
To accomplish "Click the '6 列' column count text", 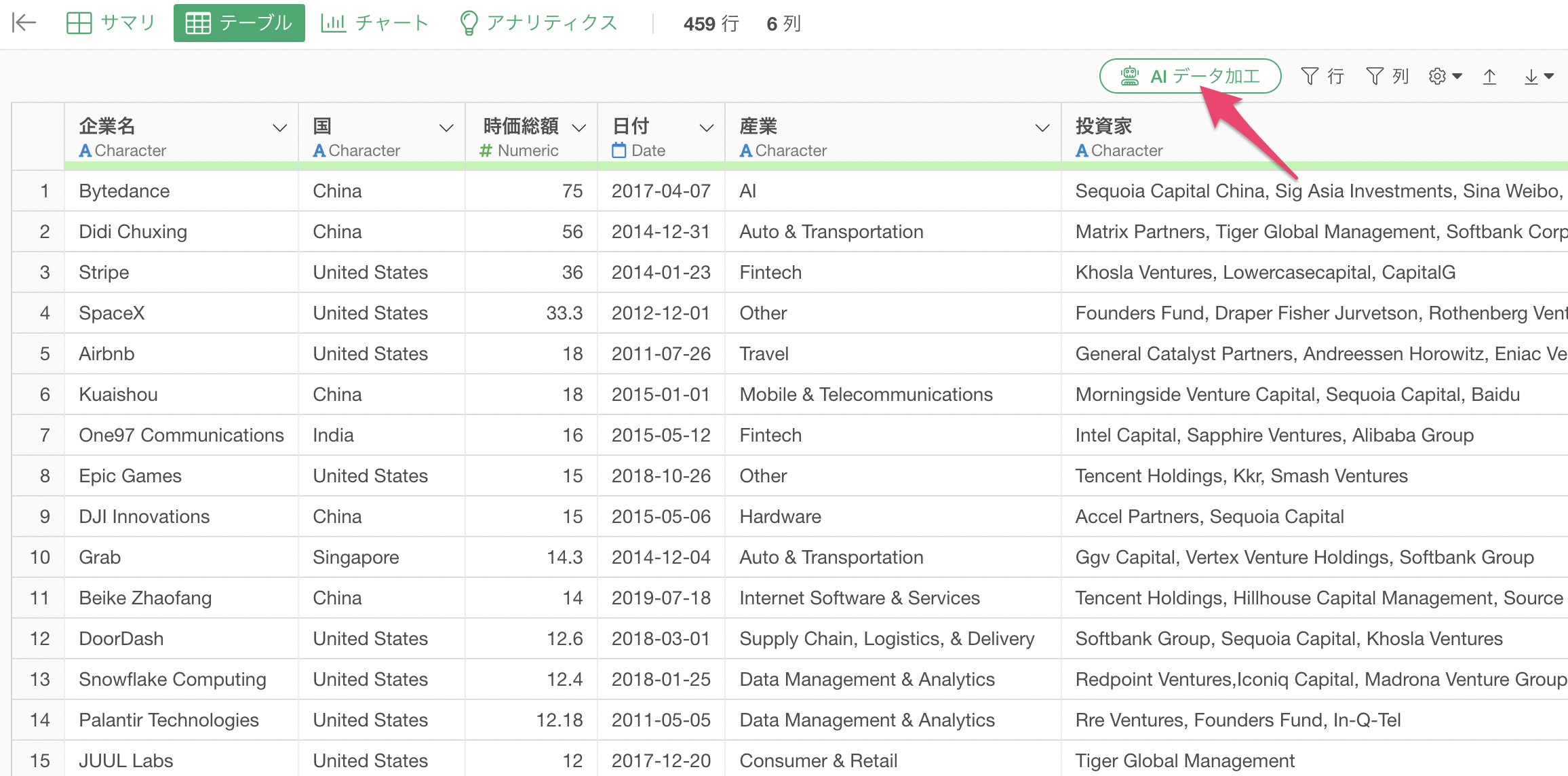I will coord(784,24).
